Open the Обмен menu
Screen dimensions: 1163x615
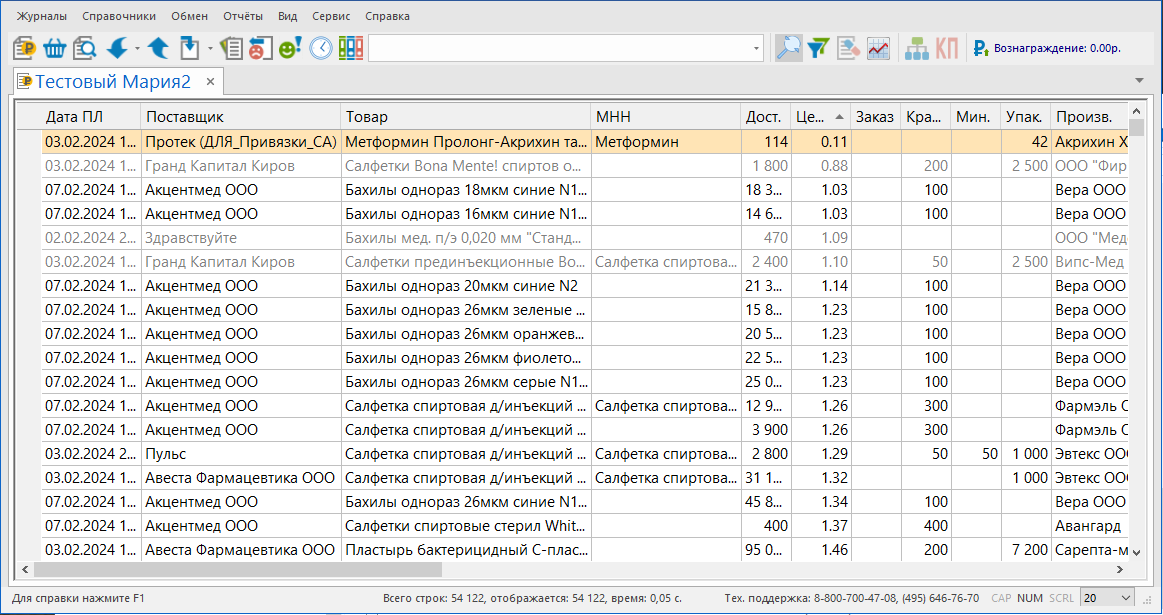(x=189, y=16)
